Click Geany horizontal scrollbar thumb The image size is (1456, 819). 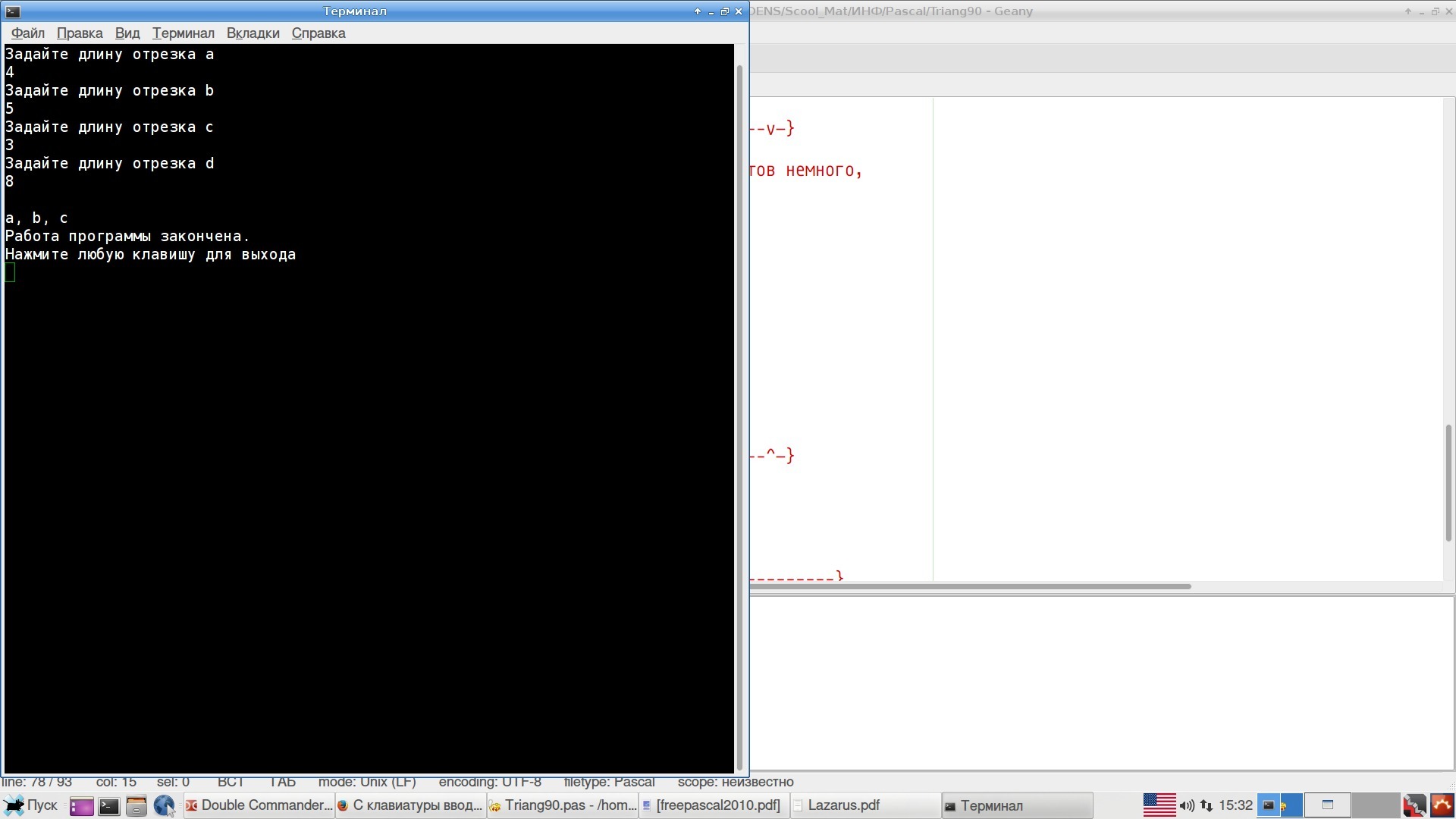point(969,586)
